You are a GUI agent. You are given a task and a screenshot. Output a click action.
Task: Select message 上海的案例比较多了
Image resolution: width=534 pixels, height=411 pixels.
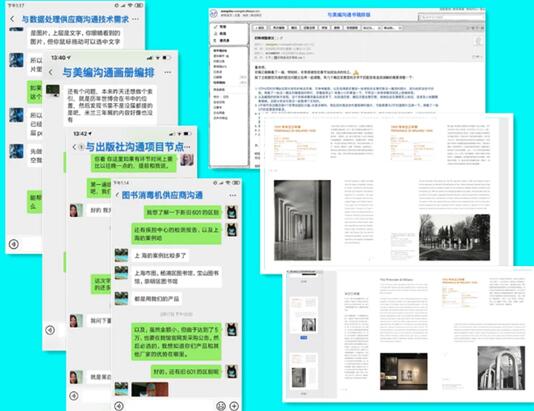[160, 255]
